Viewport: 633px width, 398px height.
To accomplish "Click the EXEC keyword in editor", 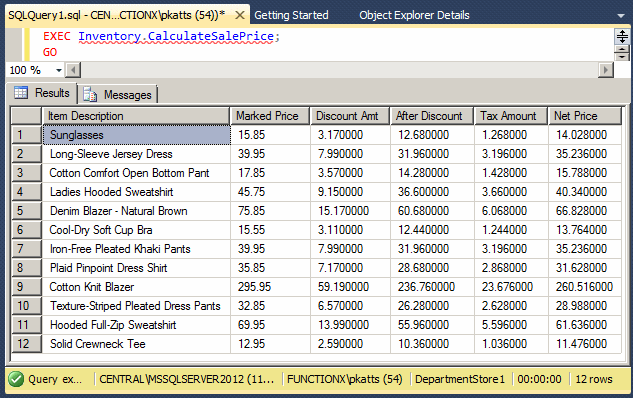I will click(x=57, y=36).
